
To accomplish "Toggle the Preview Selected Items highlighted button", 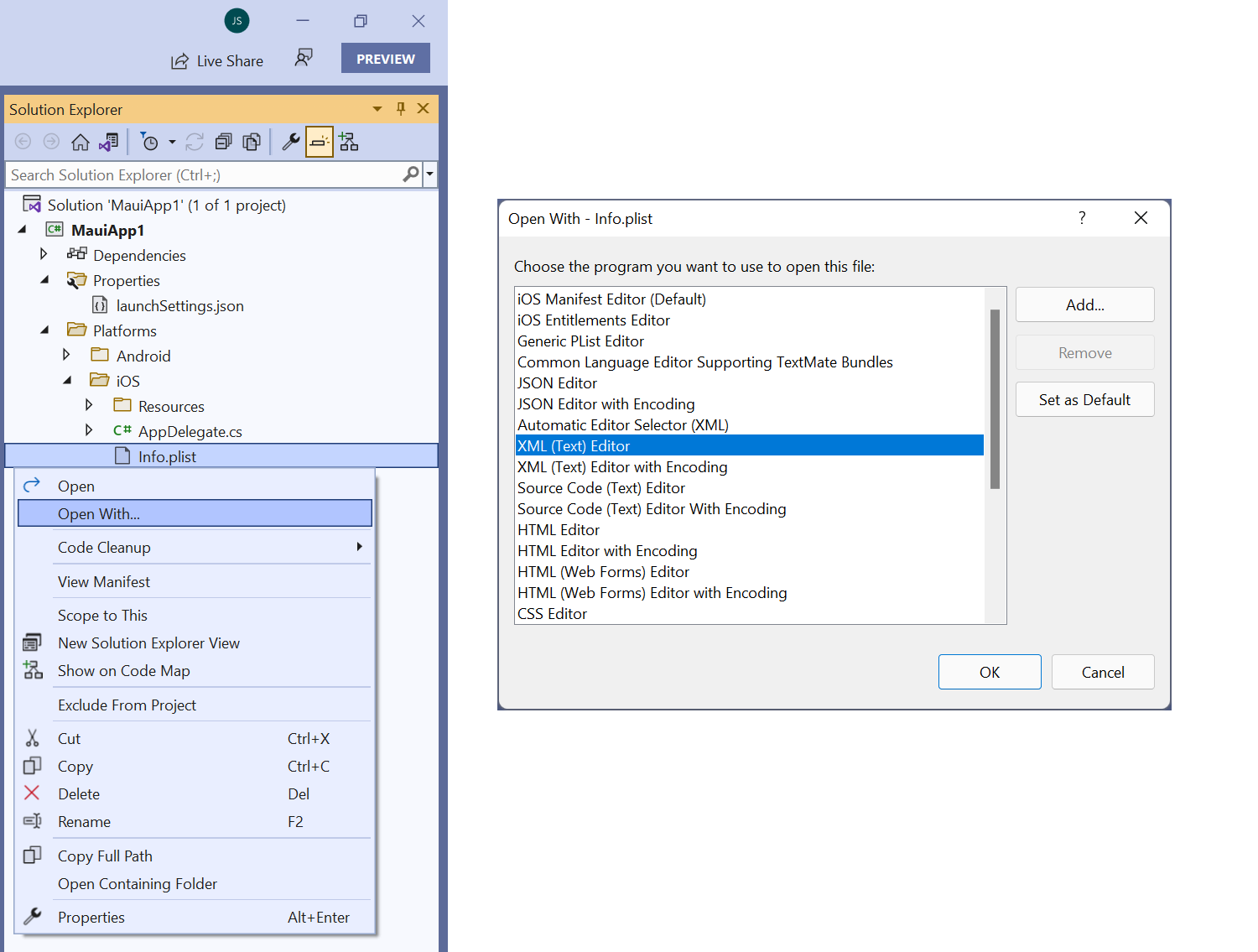I will pos(319,141).
